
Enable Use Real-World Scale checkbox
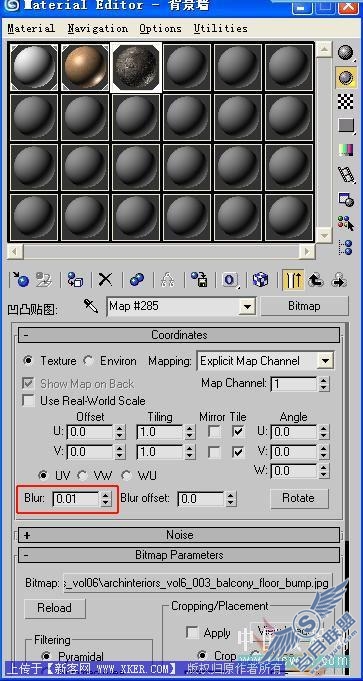29,400
